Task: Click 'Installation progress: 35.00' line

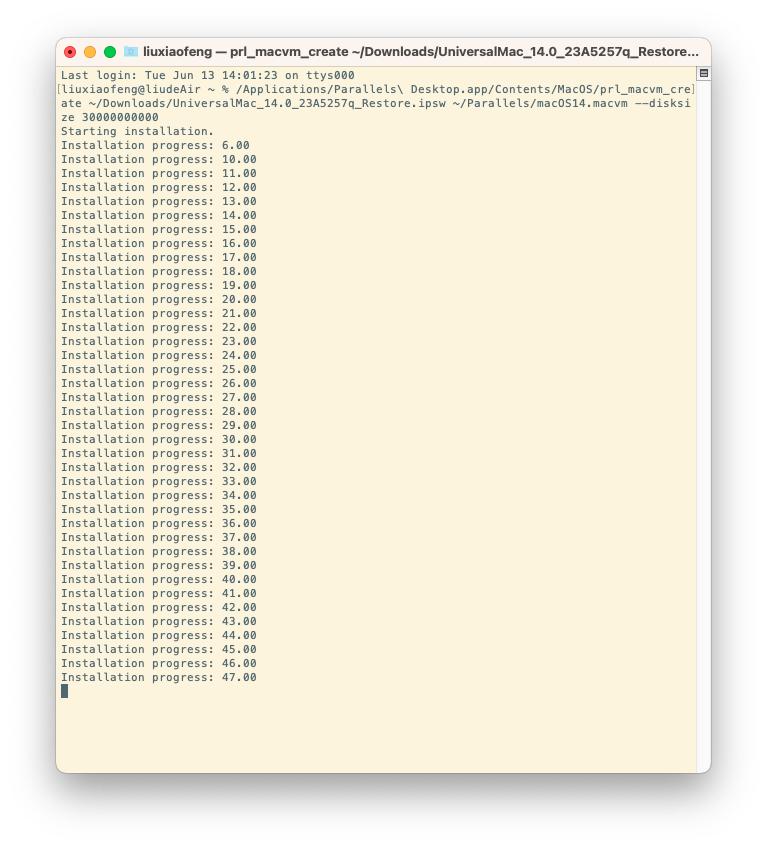Action: tap(158, 509)
